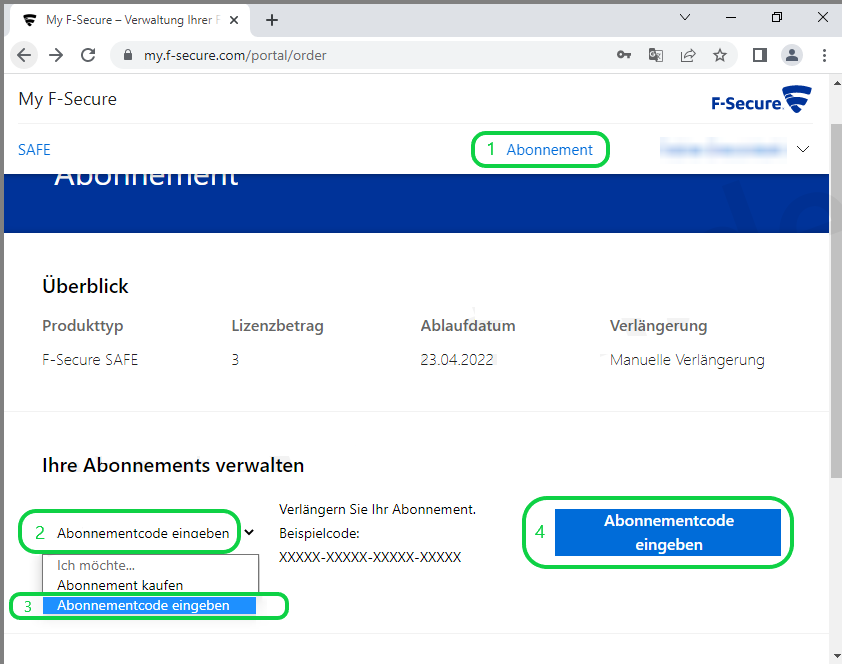Choose 'Abonnement kaufen' from the list
Screen dimensions: 842x664
150,585
